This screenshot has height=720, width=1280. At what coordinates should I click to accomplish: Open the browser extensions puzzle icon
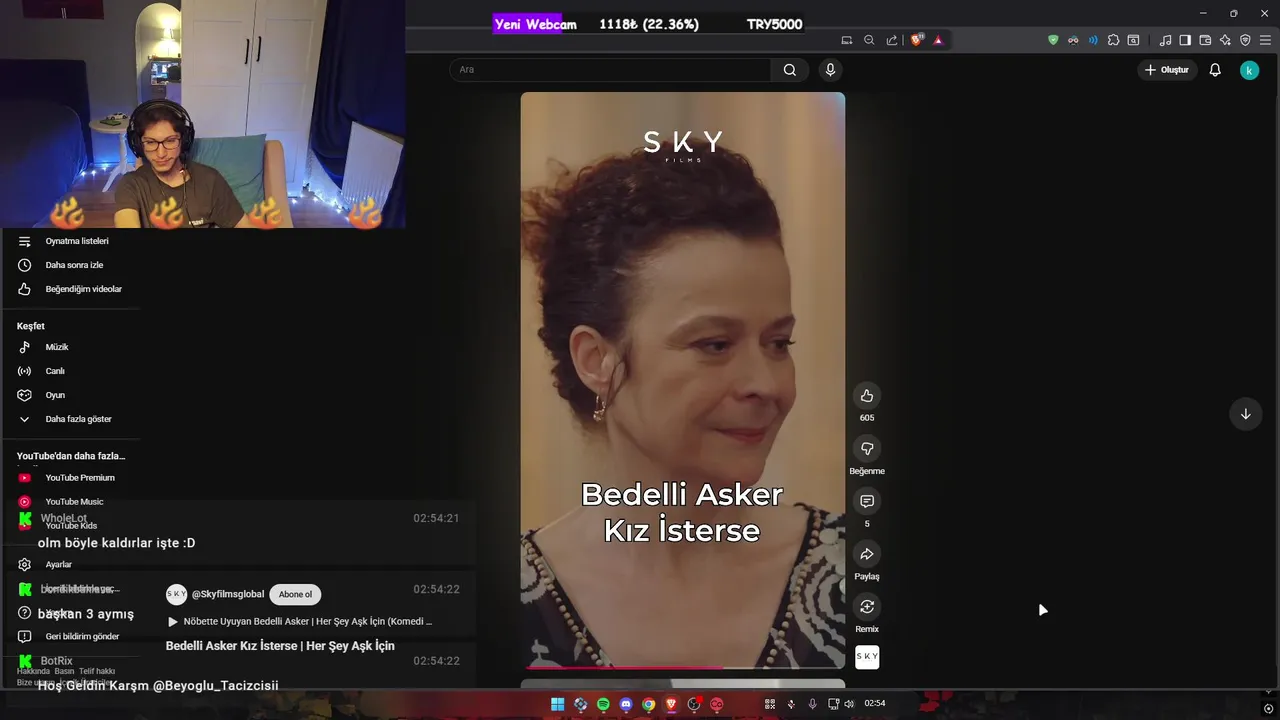[x=1113, y=40]
